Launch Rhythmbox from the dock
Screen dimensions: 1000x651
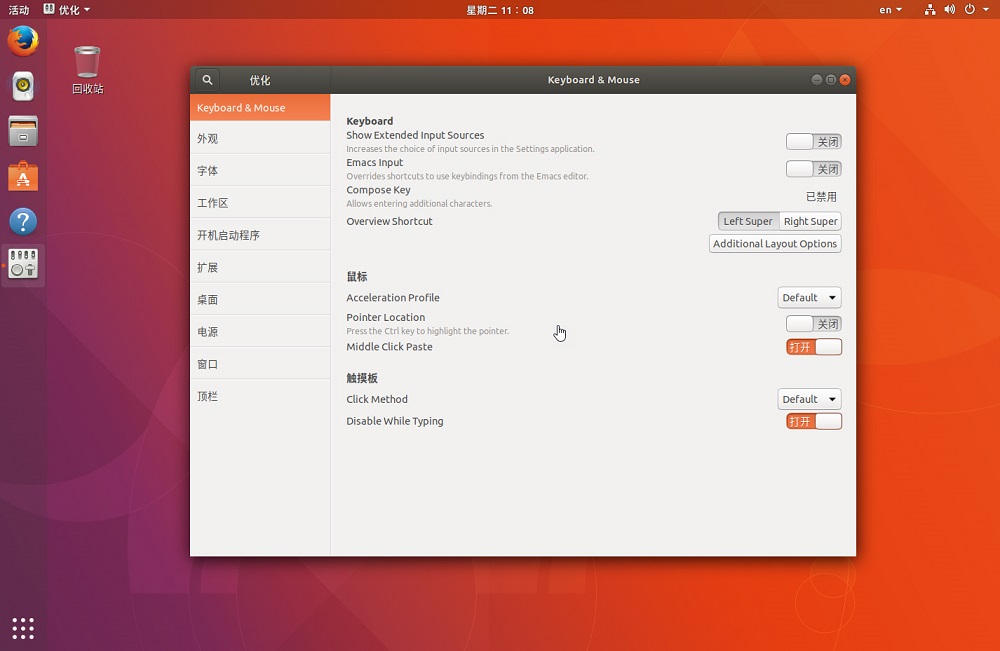click(x=23, y=86)
